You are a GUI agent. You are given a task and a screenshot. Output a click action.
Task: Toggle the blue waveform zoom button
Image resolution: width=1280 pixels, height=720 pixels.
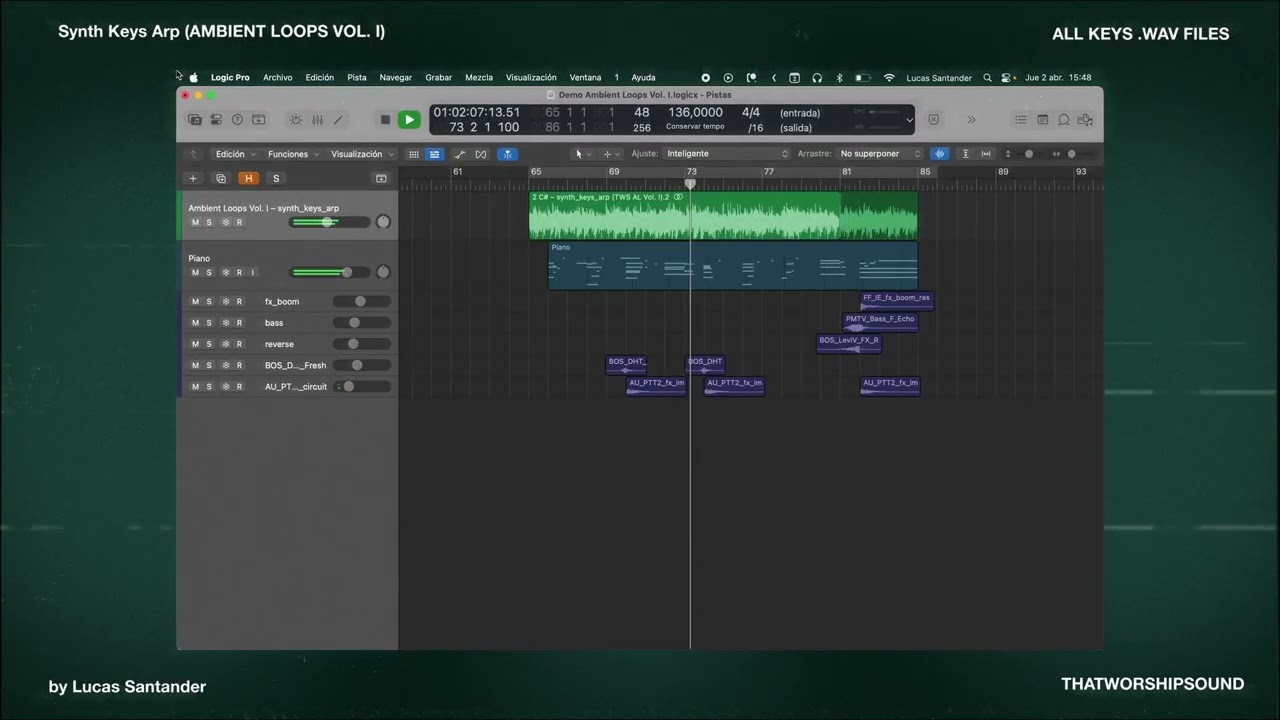point(940,154)
